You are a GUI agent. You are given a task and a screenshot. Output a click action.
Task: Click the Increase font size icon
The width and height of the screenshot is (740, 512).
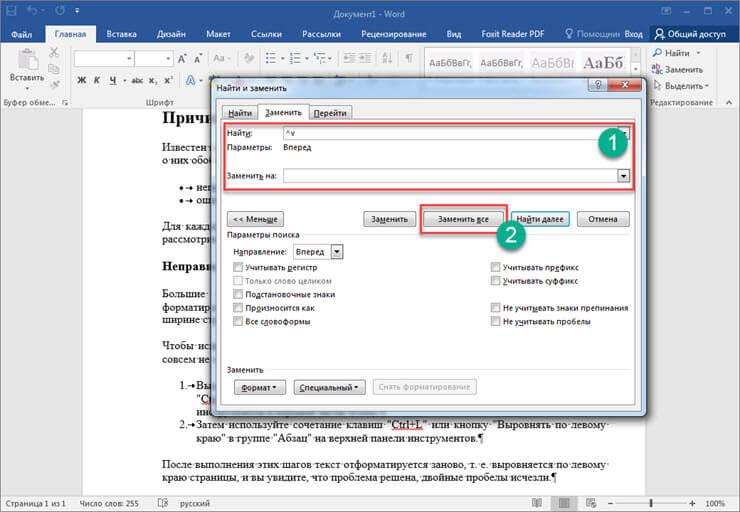point(182,59)
